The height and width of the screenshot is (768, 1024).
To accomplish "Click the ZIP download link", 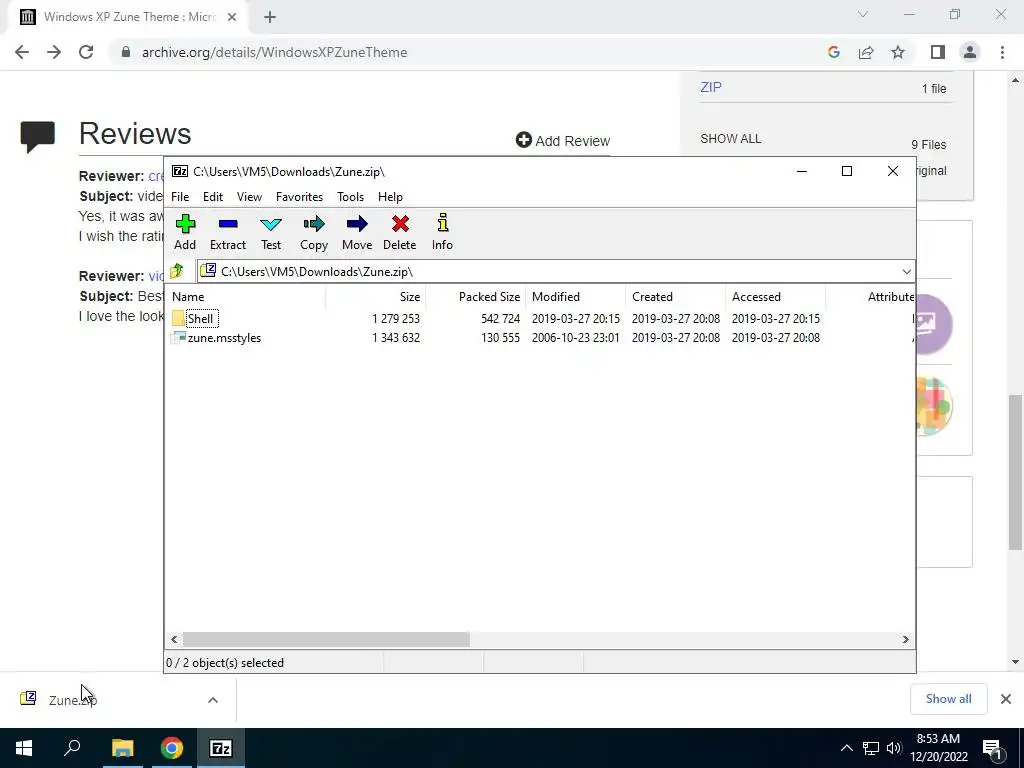I will (x=711, y=88).
